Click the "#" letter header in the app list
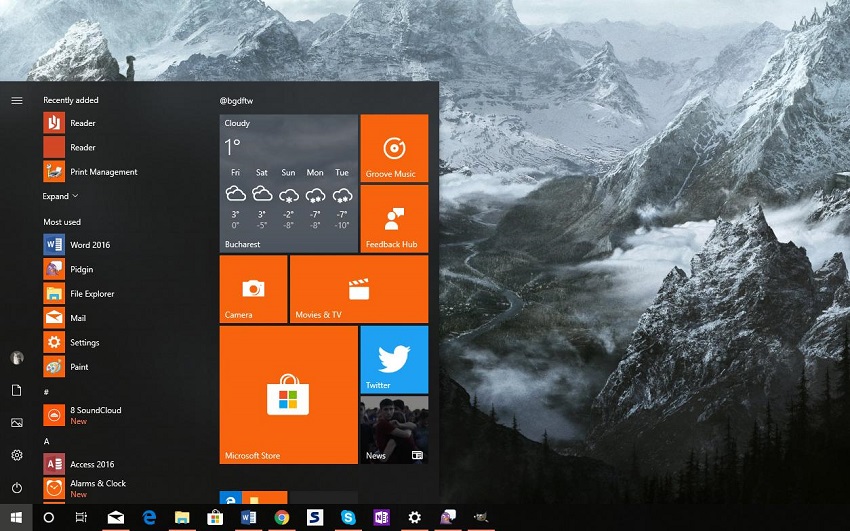 tap(46, 392)
